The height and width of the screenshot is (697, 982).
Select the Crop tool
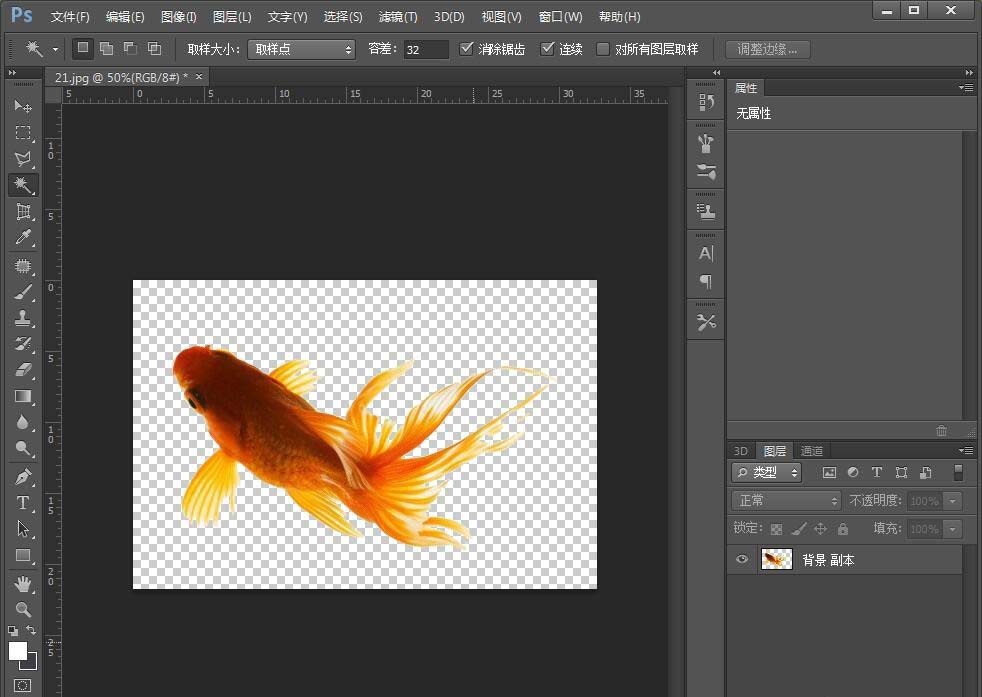coord(23,212)
